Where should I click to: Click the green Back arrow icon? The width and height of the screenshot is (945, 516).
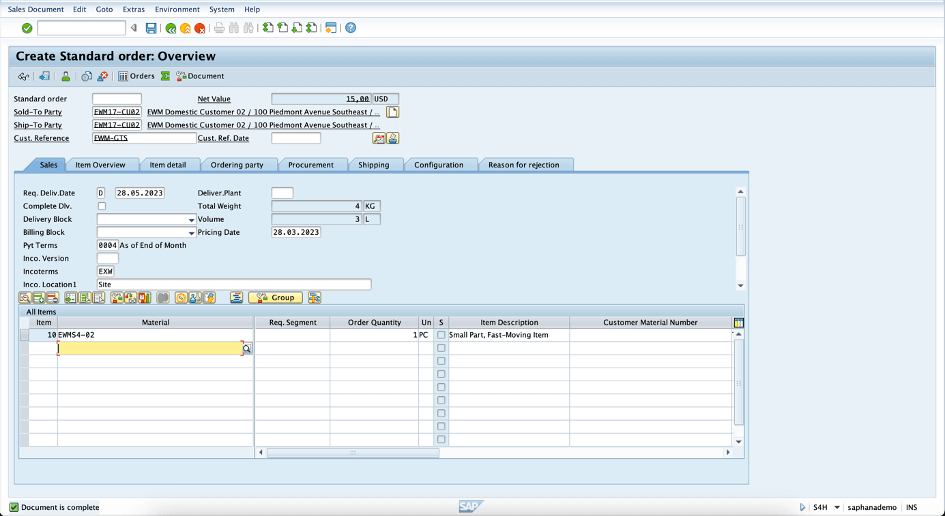coord(171,28)
